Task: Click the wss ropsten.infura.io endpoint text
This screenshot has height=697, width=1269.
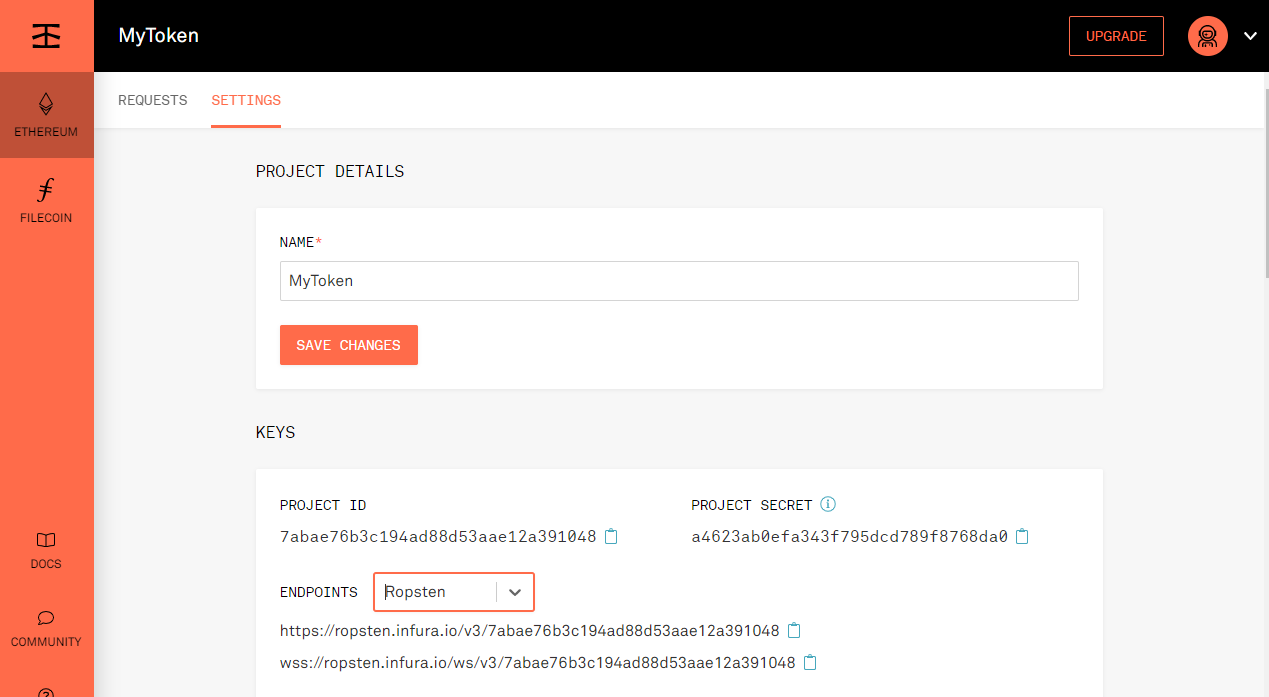Action: [x=538, y=663]
